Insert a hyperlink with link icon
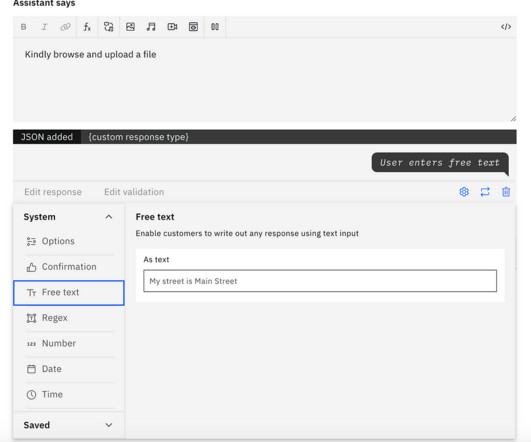This screenshot has height=442, width=531. [x=65, y=27]
